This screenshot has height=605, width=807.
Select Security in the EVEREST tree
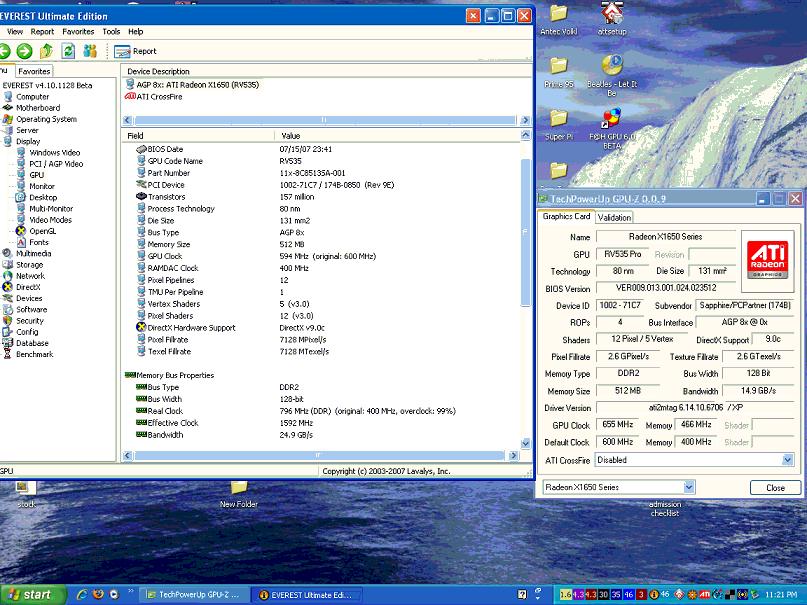(30, 321)
